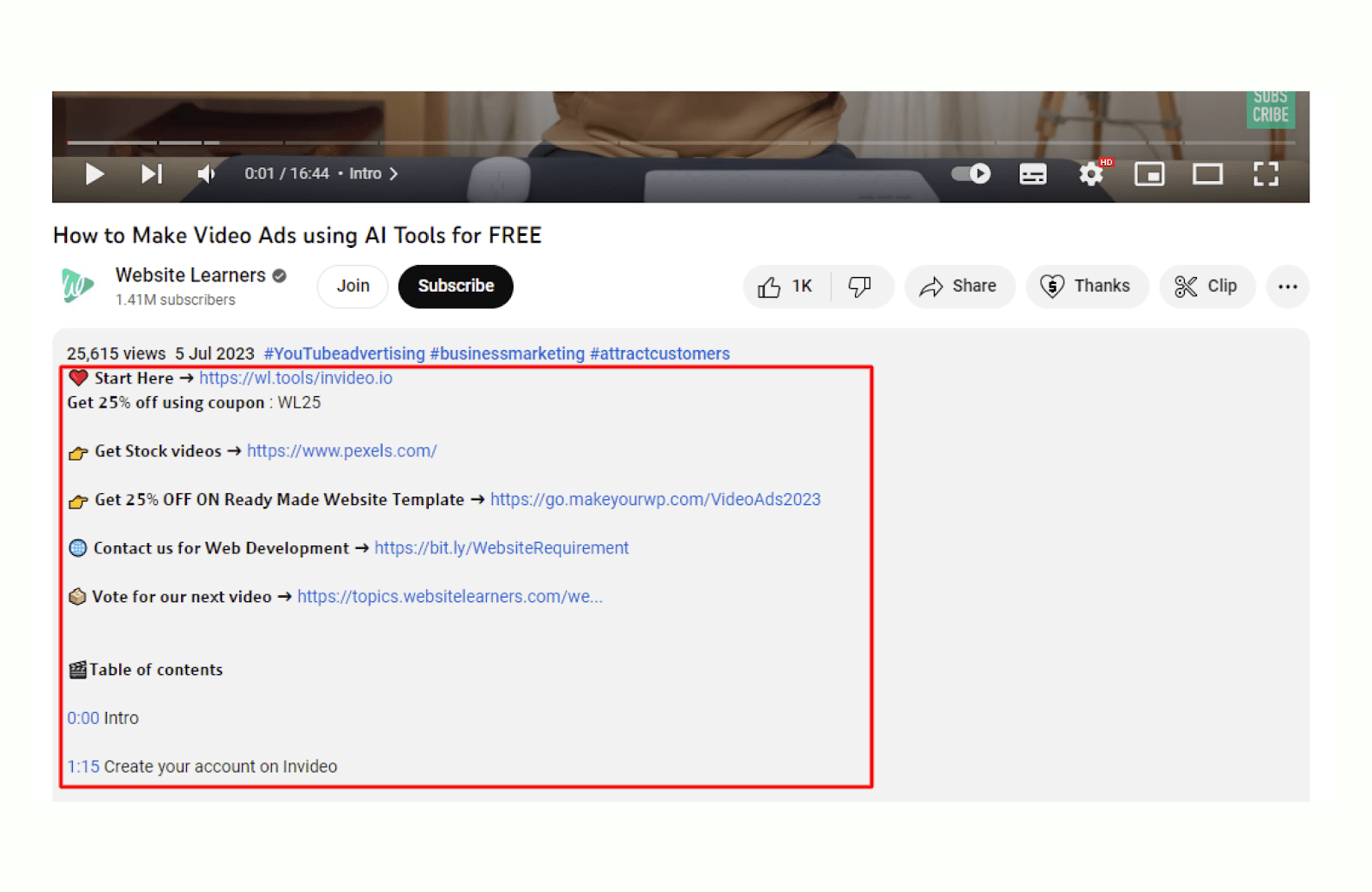
Task: Jump to the 0:00 Intro timestamp
Action: pos(83,719)
